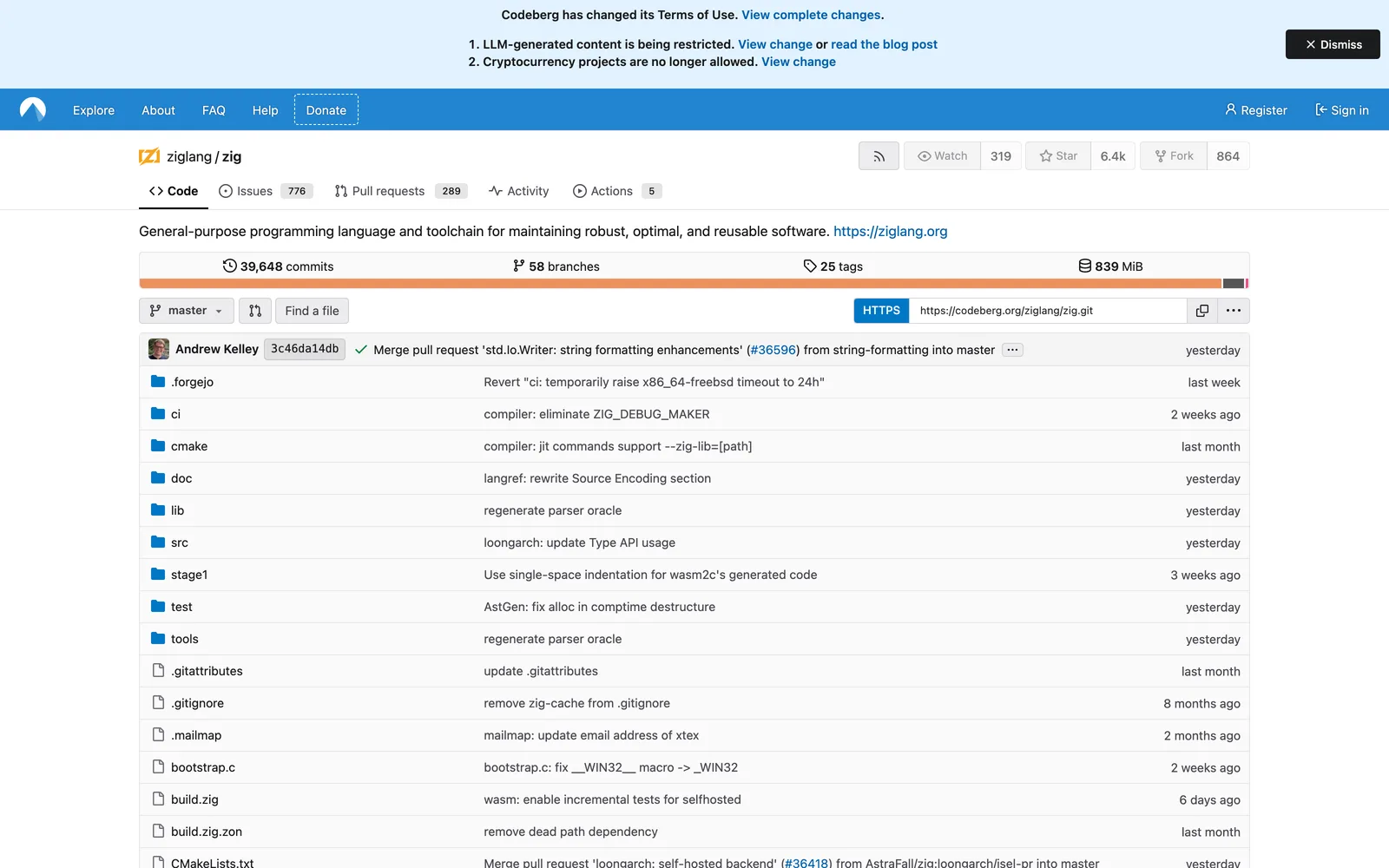1389x868 pixels.
Task: Click Sign in in the top bar
Action: point(1342,110)
